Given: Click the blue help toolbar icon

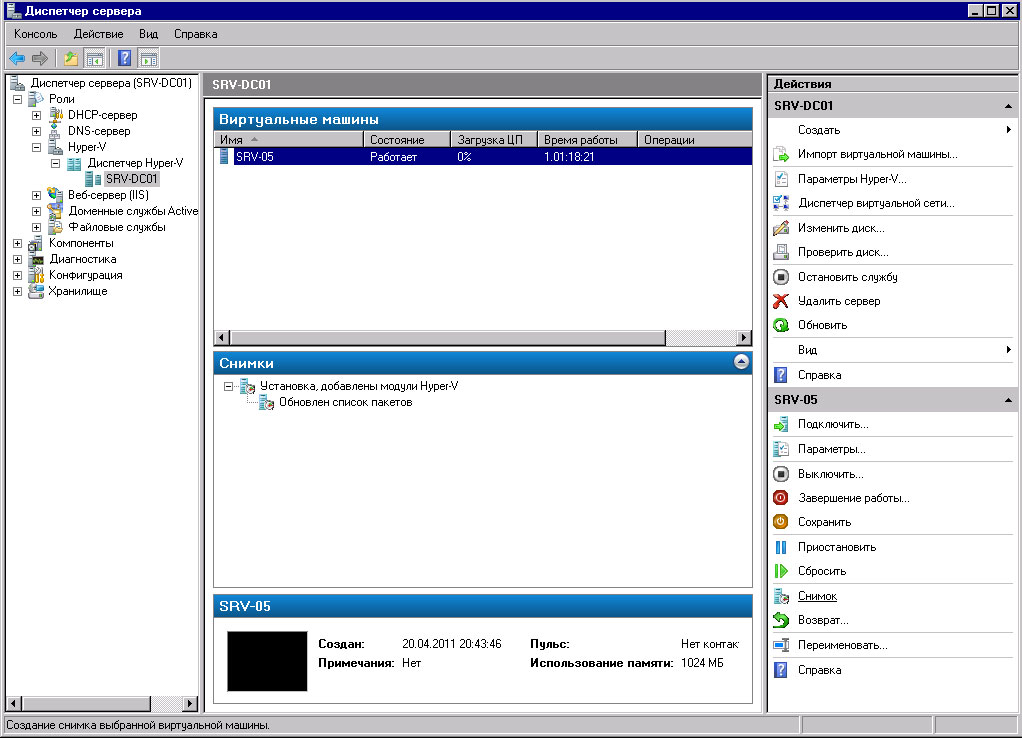Looking at the screenshot, I should pos(125,58).
